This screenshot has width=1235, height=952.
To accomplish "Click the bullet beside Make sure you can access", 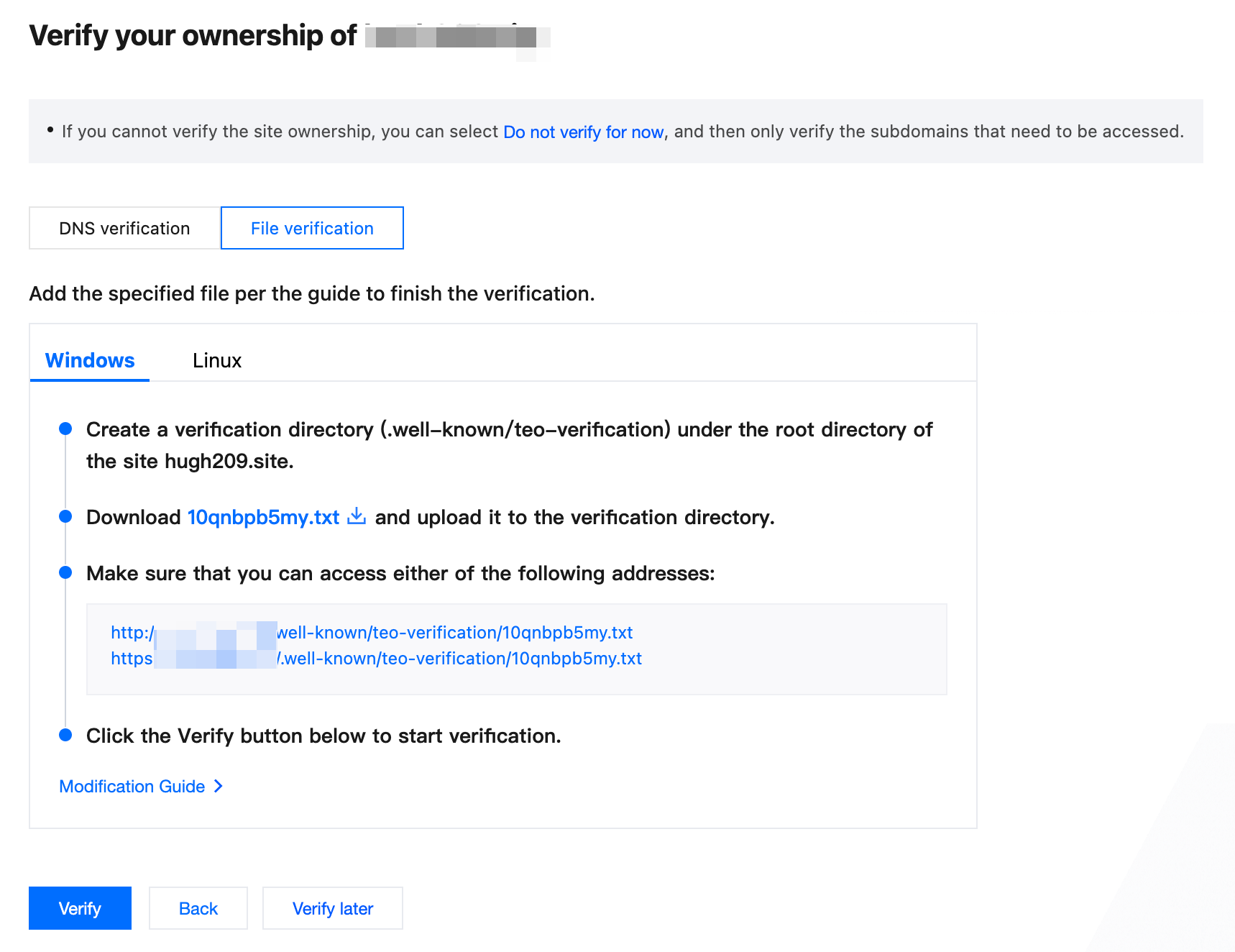I will (65, 572).
